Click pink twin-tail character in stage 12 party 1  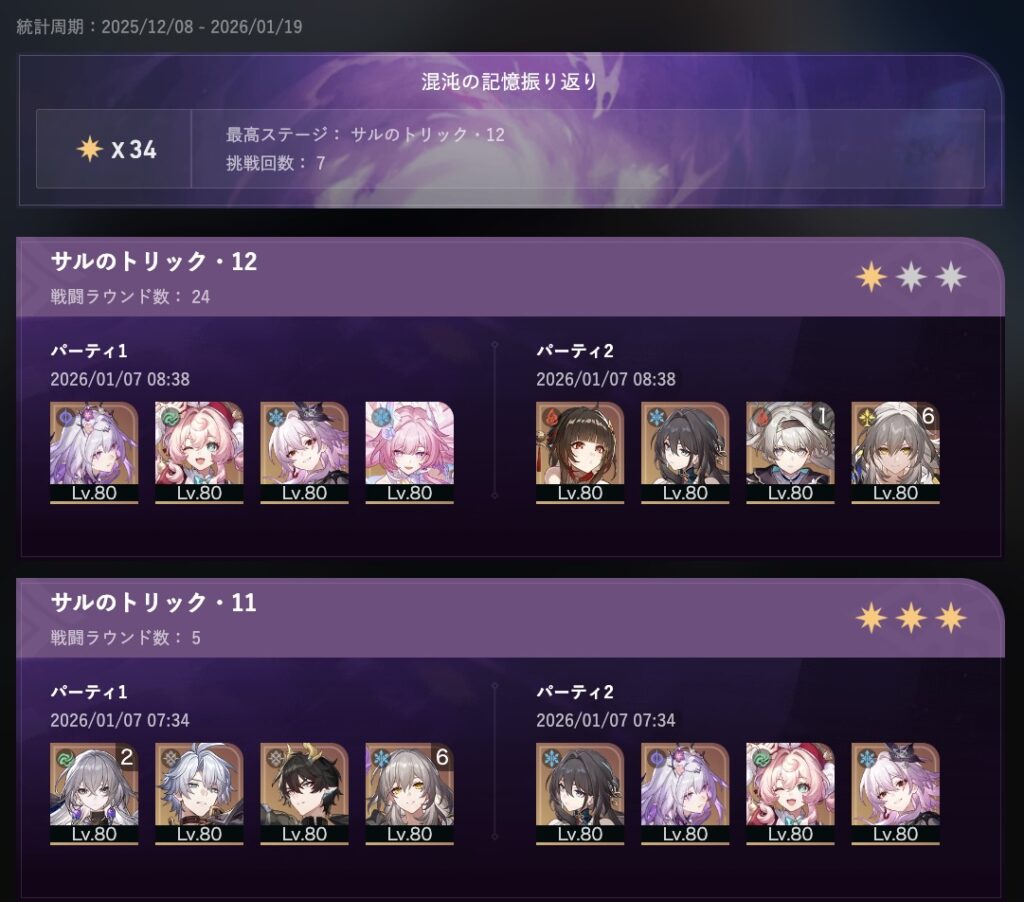pos(409,453)
